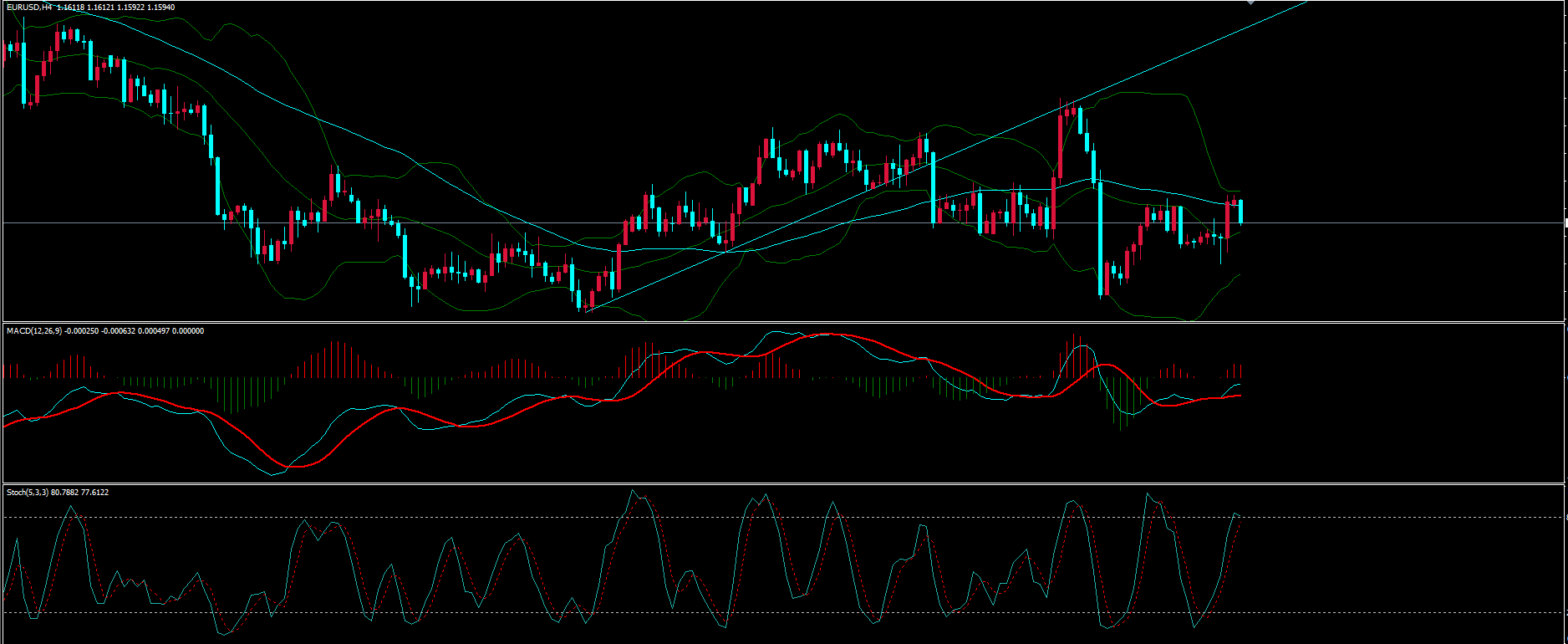Select the horizontal price level line
The height and width of the screenshot is (644, 1568).
tap(1379, 223)
